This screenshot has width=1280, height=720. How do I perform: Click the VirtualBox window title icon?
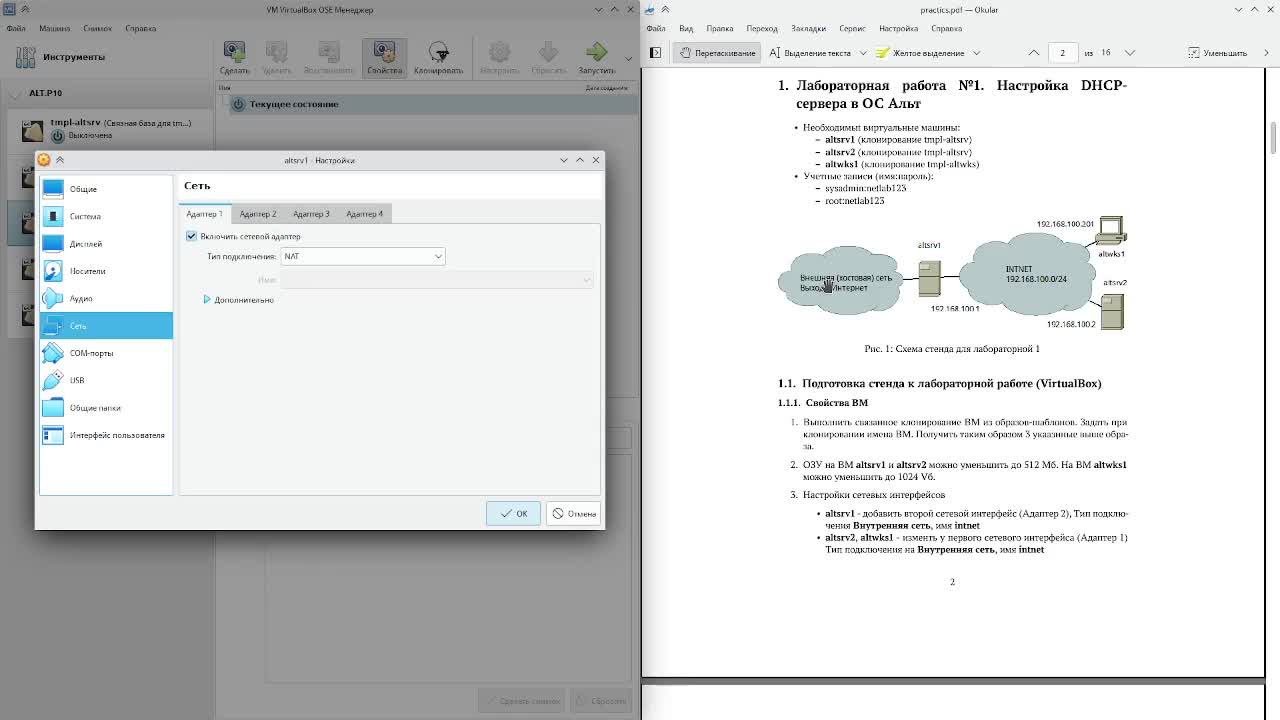(x=9, y=9)
